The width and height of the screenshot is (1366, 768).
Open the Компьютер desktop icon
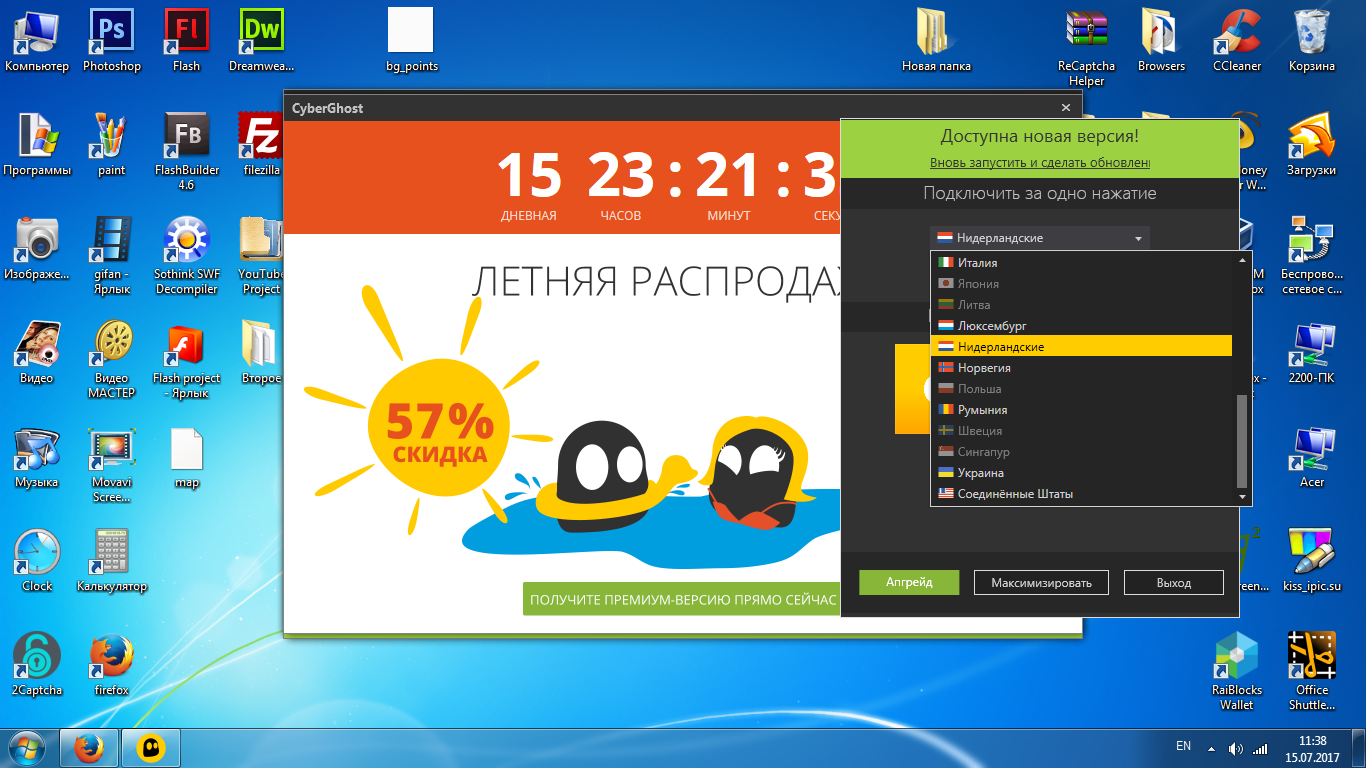(x=37, y=40)
